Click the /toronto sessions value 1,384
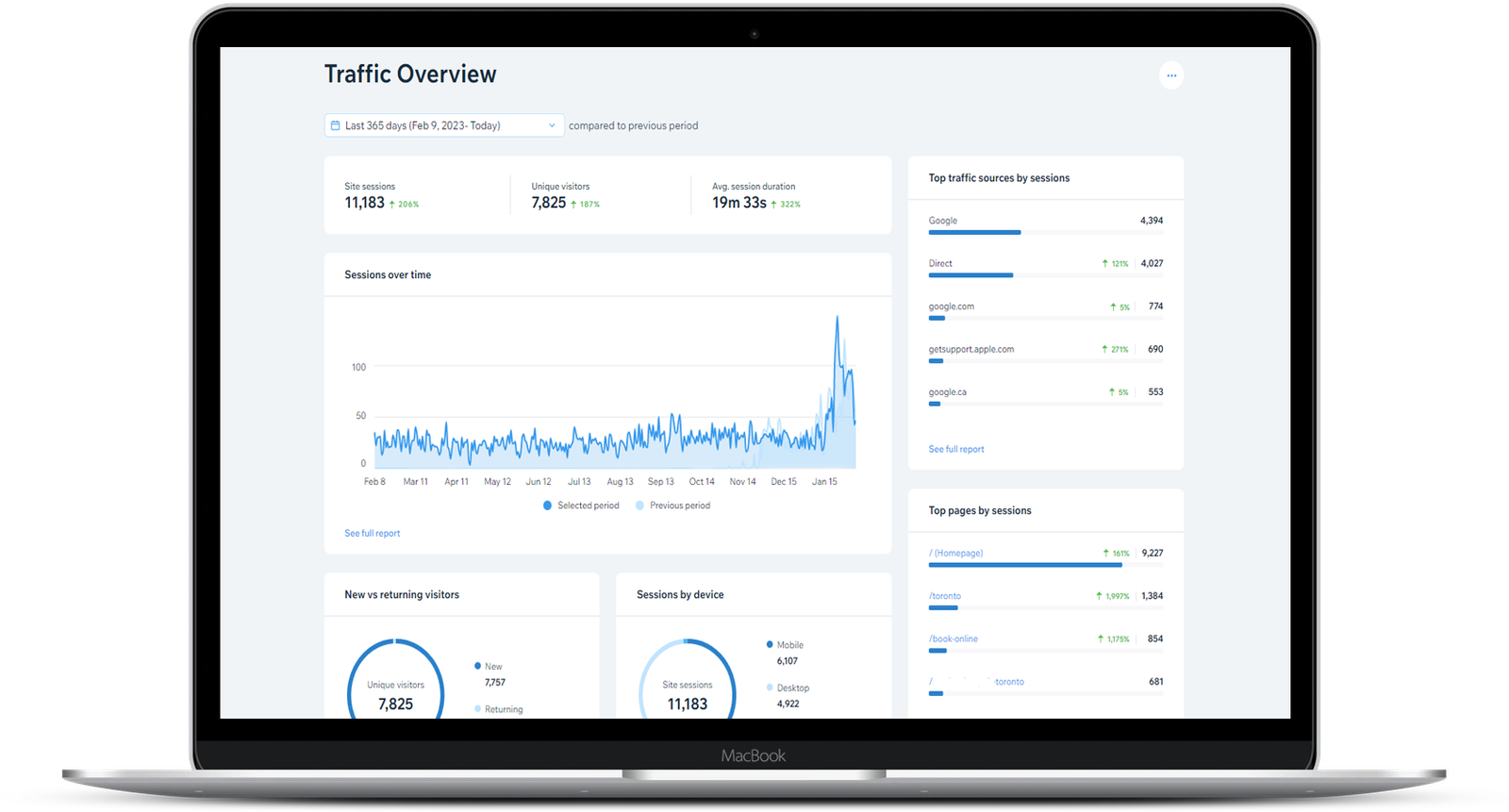This screenshot has height=812, width=1509. (x=1152, y=596)
